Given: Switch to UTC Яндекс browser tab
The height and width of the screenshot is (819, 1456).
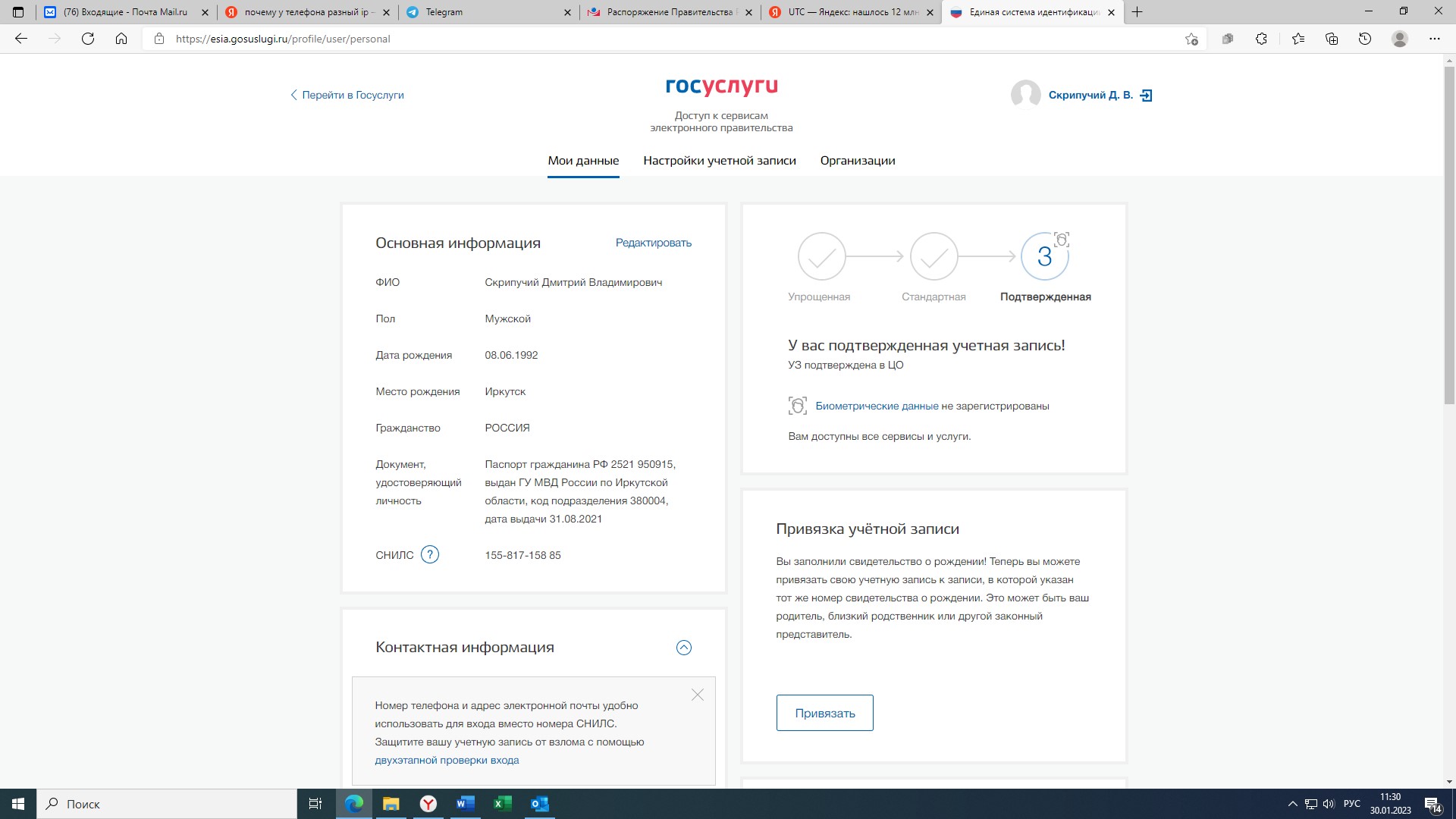Looking at the screenshot, I should [852, 12].
